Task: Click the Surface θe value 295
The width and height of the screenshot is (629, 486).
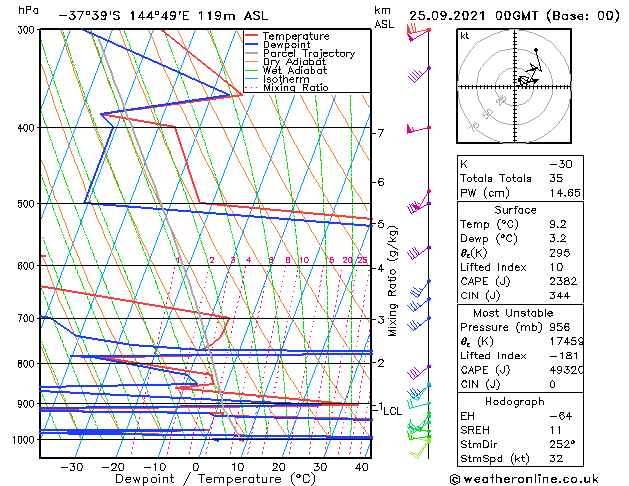Action: pos(560,253)
